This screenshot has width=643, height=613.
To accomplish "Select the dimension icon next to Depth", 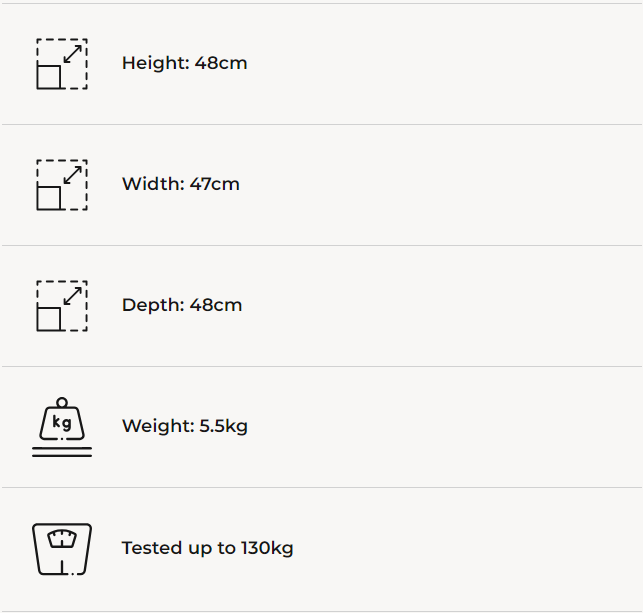I will click(x=62, y=306).
